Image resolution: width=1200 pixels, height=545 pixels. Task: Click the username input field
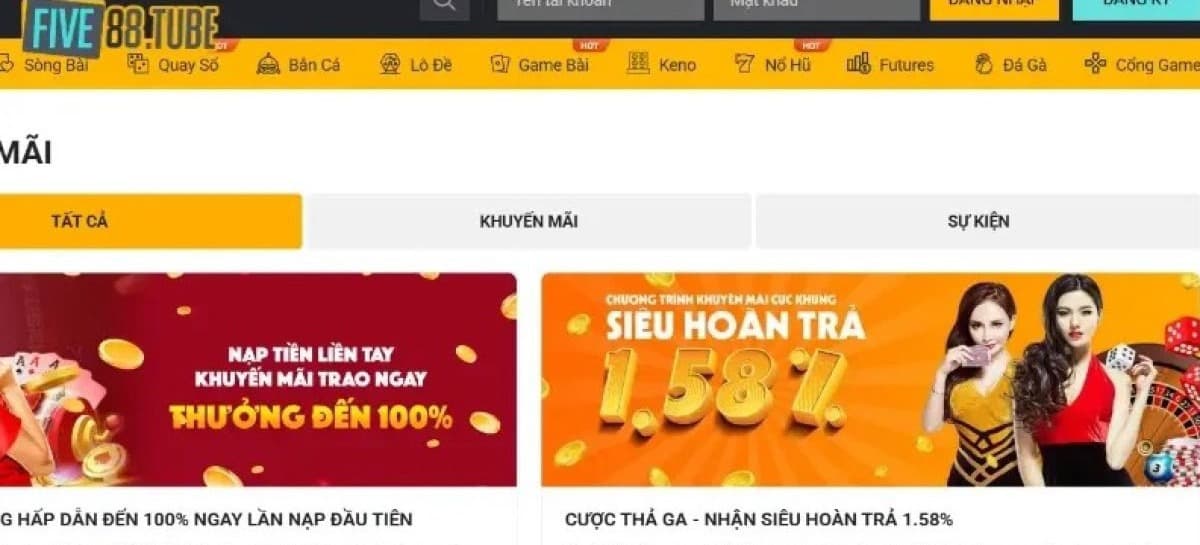click(601, 8)
